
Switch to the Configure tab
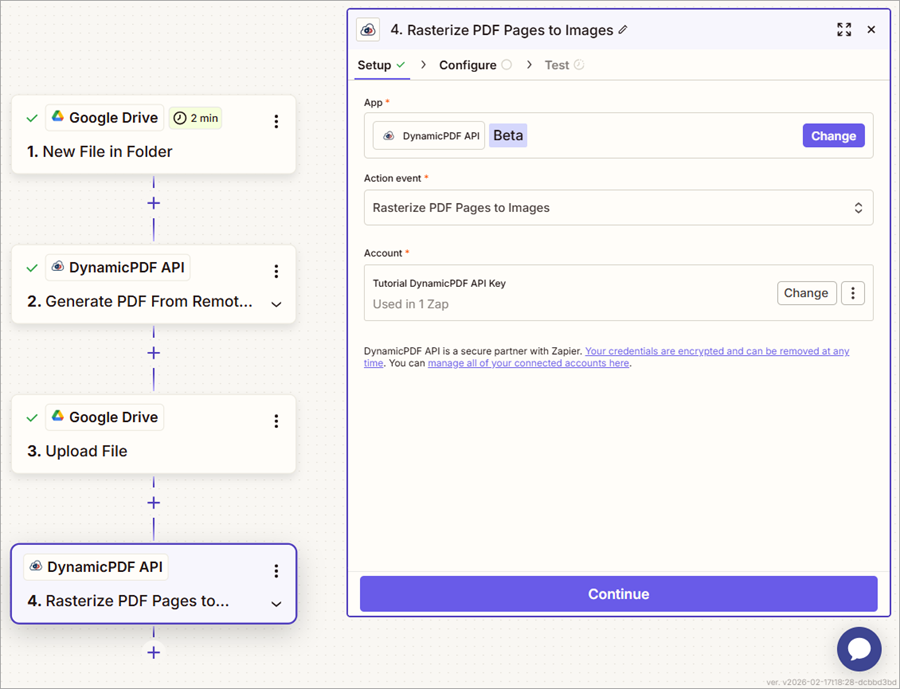[468, 65]
